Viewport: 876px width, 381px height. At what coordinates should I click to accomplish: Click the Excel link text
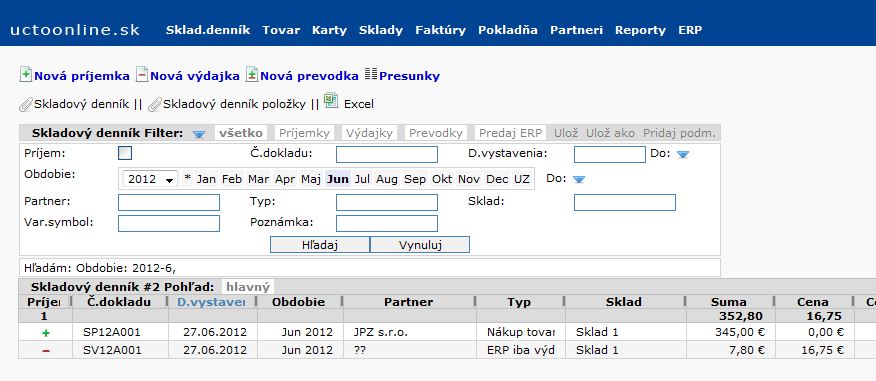tap(359, 104)
